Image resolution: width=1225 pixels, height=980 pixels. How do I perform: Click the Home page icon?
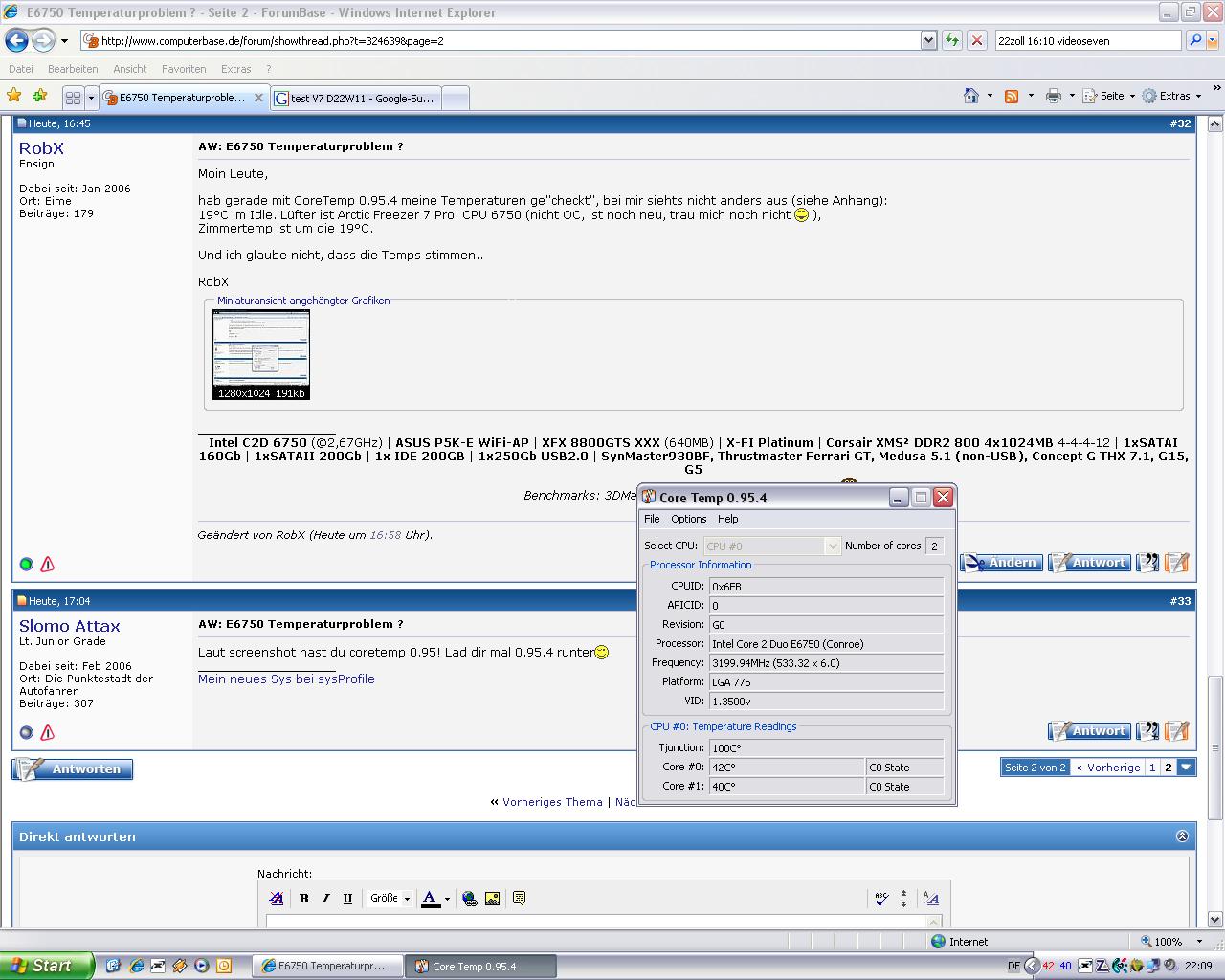coord(971,96)
